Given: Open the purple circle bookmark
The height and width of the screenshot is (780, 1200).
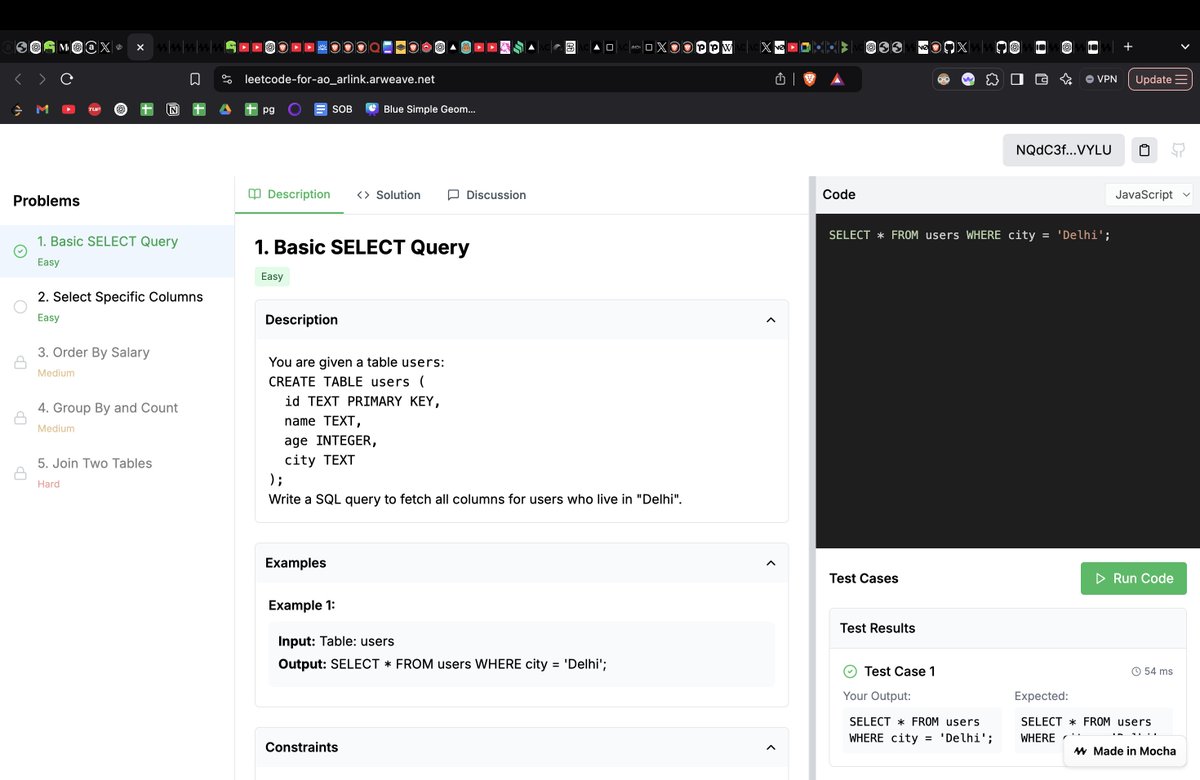Looking at the screenshot, I should pos(294,109).
